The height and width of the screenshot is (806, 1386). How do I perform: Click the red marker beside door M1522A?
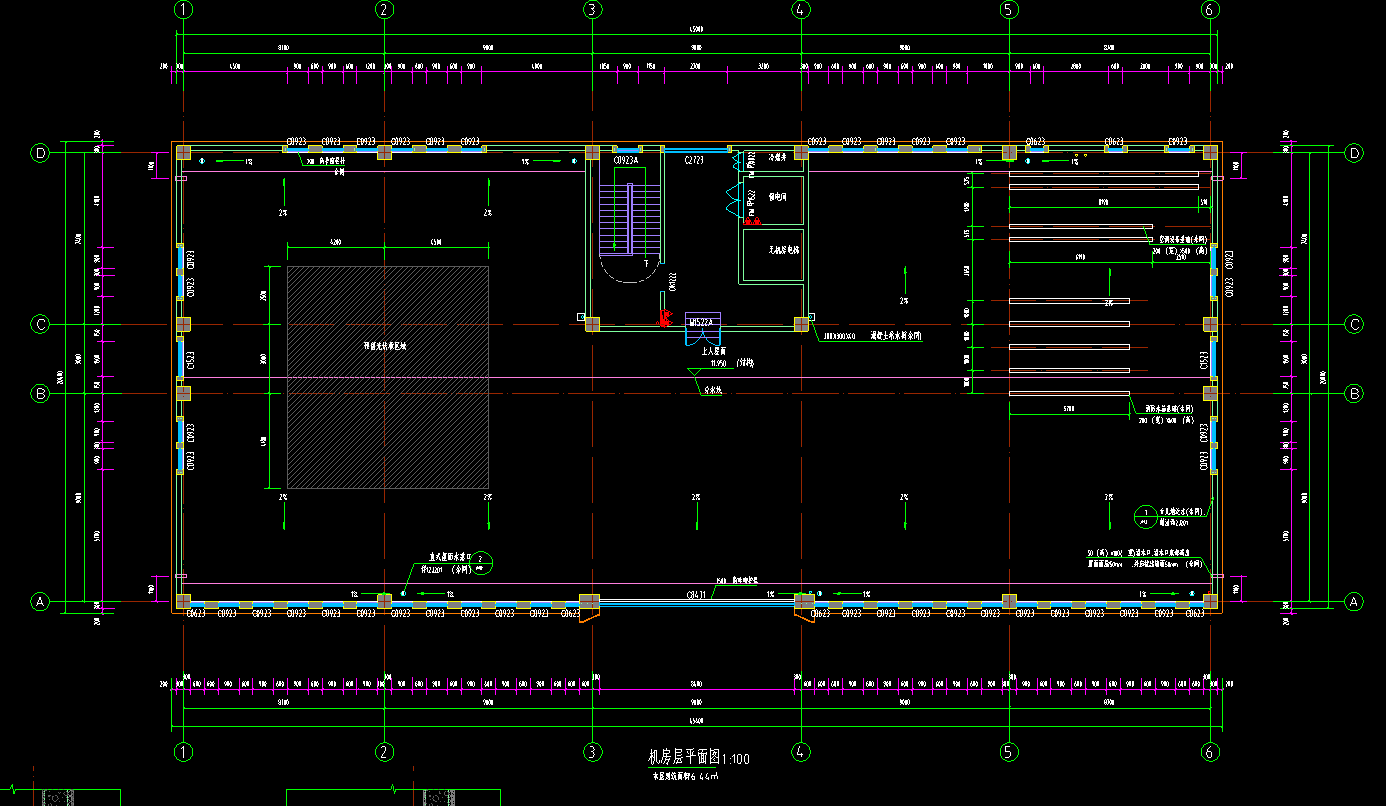coord(663,320)
